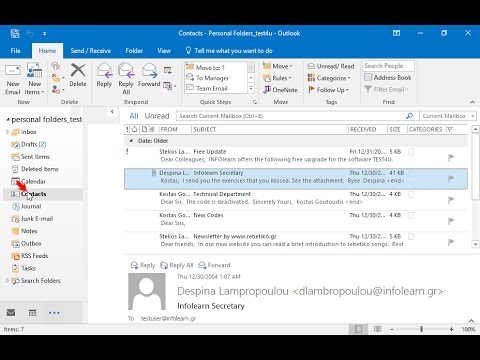480x360 pixels.
Task: Click Unread/ Read envelope button
Action: [331, 66]
